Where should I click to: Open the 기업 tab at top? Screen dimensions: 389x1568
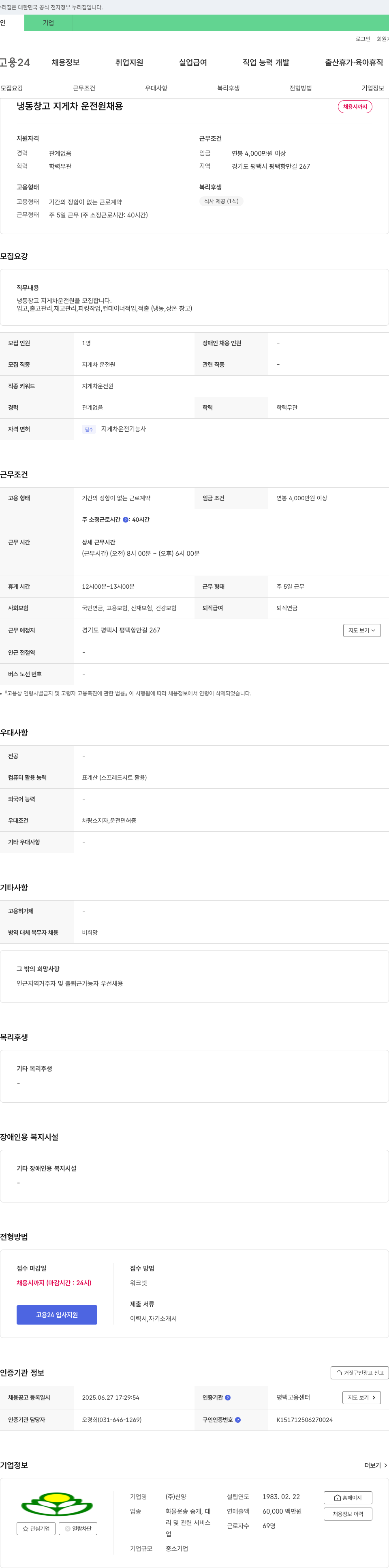point(48,23)
